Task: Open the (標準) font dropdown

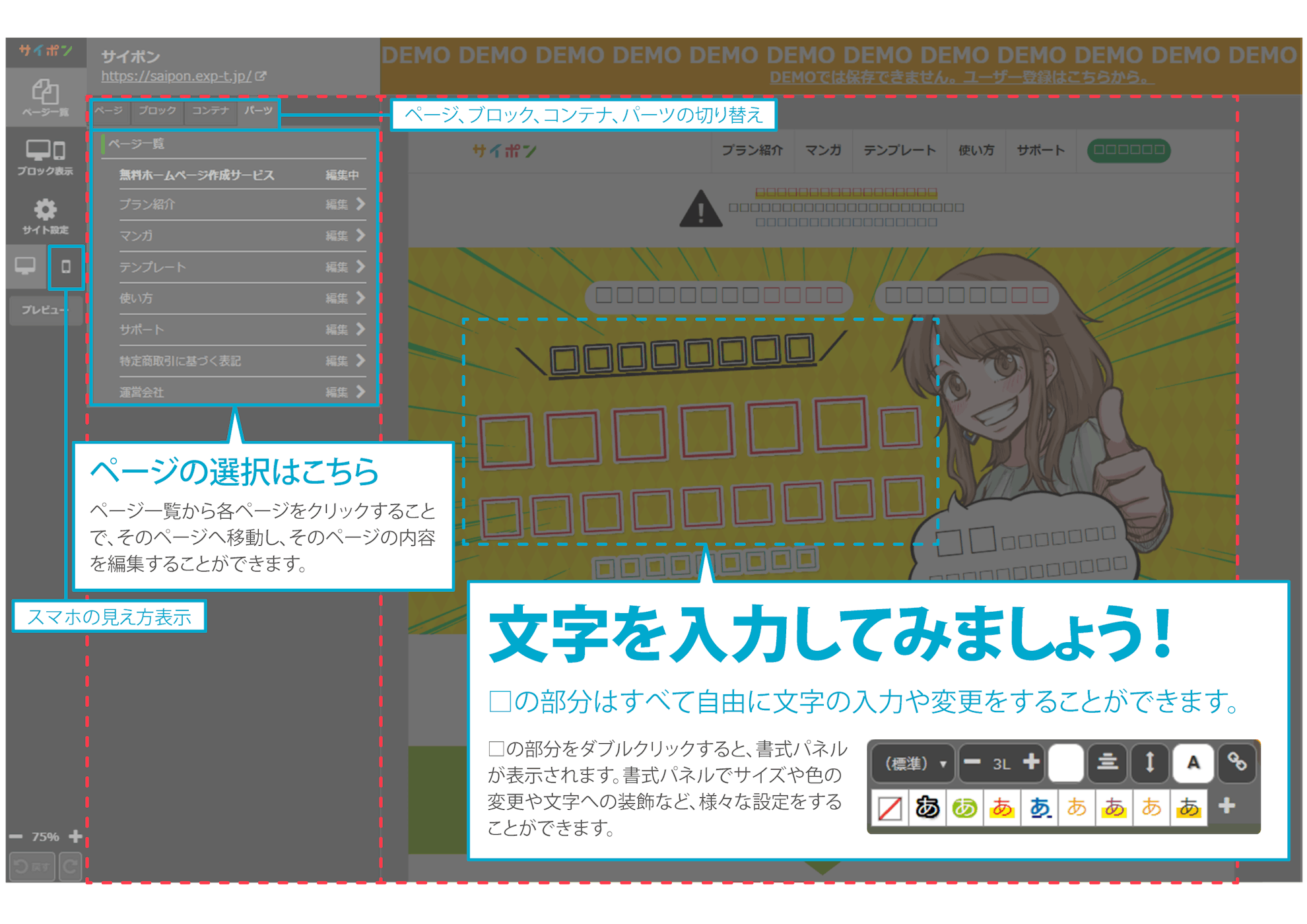Action: click(x=914, y=764)
